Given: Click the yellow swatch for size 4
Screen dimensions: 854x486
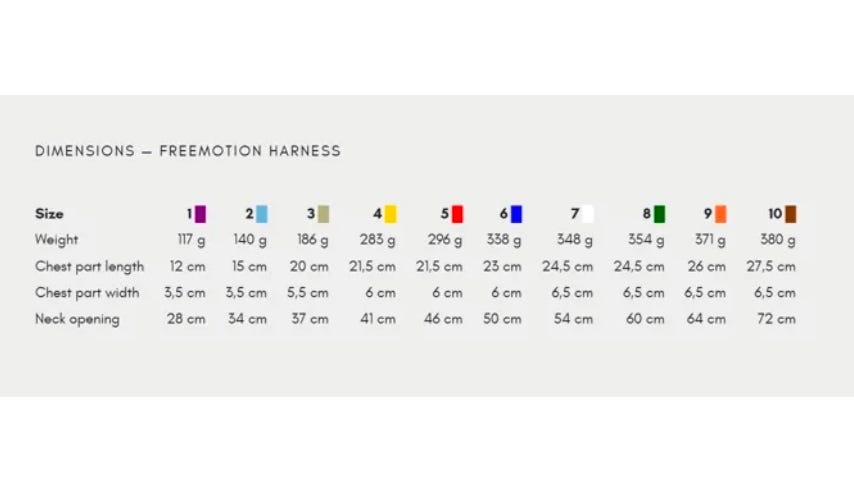Looking at the screenshot, I should [391, 214].
